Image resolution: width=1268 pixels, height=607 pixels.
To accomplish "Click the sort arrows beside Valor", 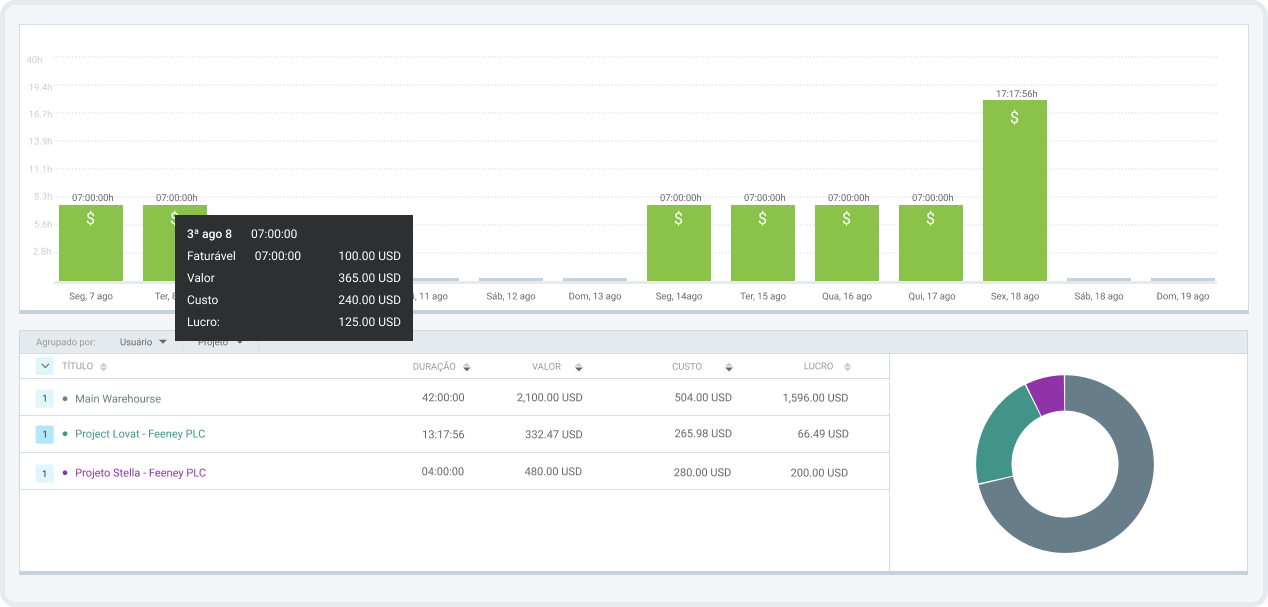I will point(578,368).
